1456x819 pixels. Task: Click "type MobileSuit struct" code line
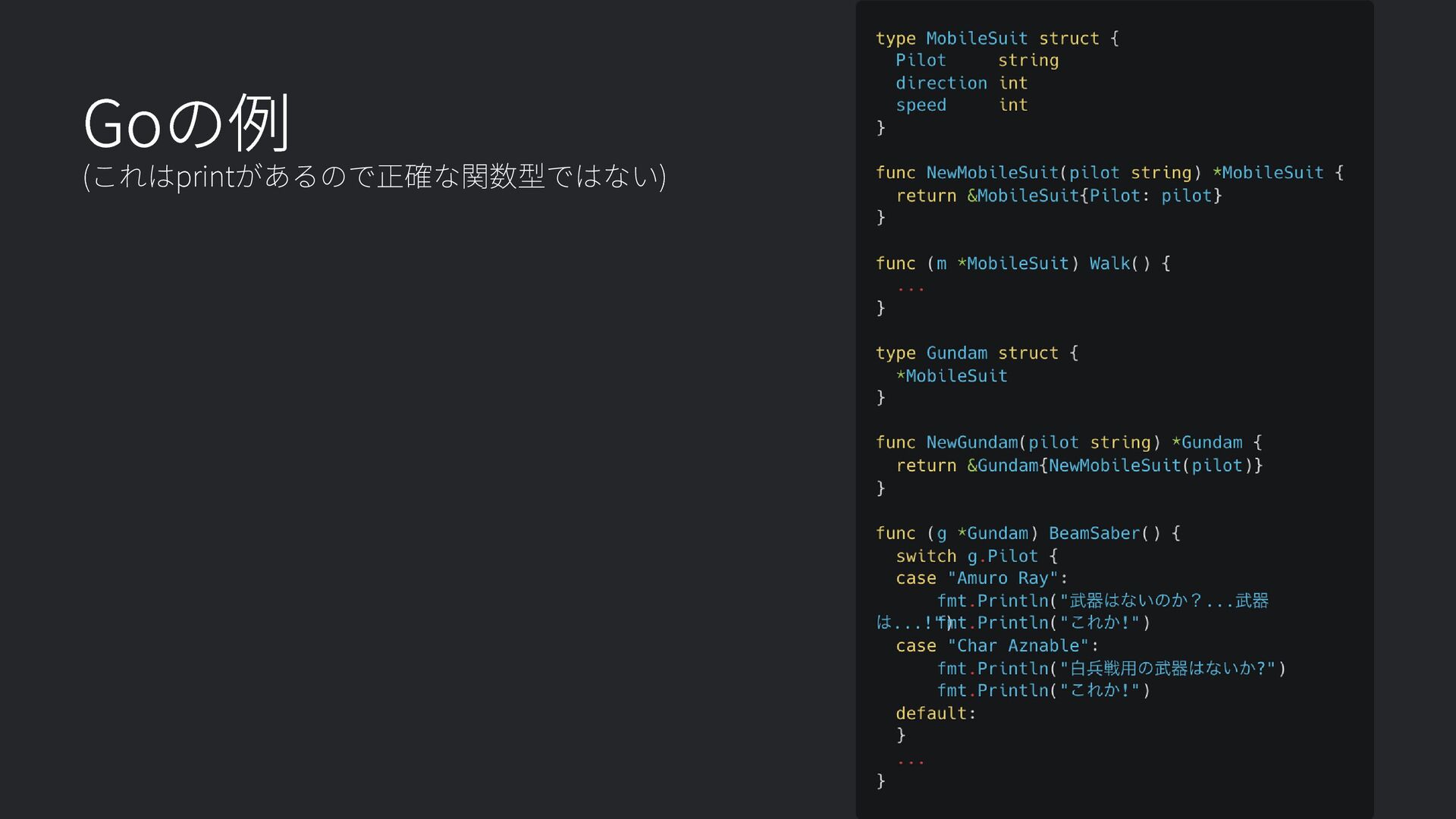pyautogui.click(x=996, y=39)
